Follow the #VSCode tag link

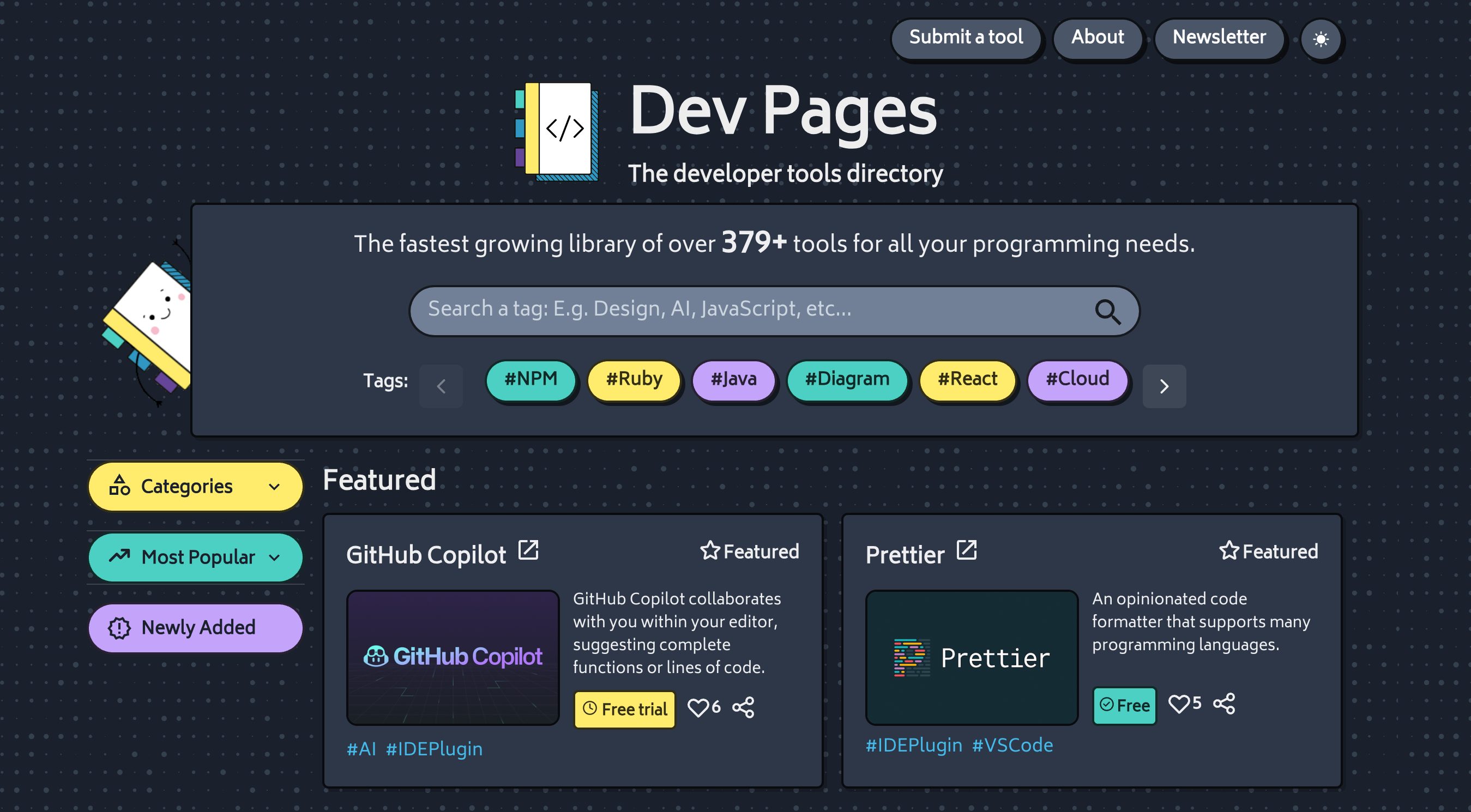click(x=1012, y=745)
